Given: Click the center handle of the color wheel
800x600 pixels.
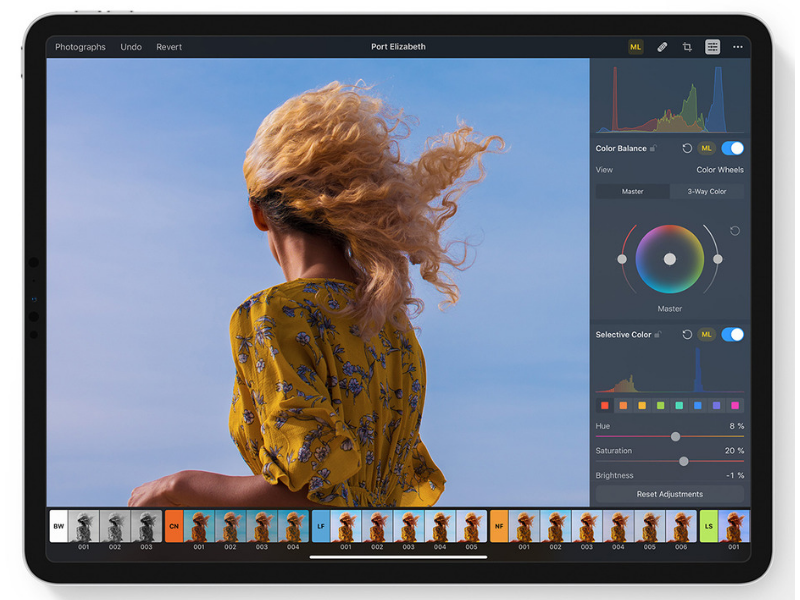Looking at the screenshot, I should [670, 259].
